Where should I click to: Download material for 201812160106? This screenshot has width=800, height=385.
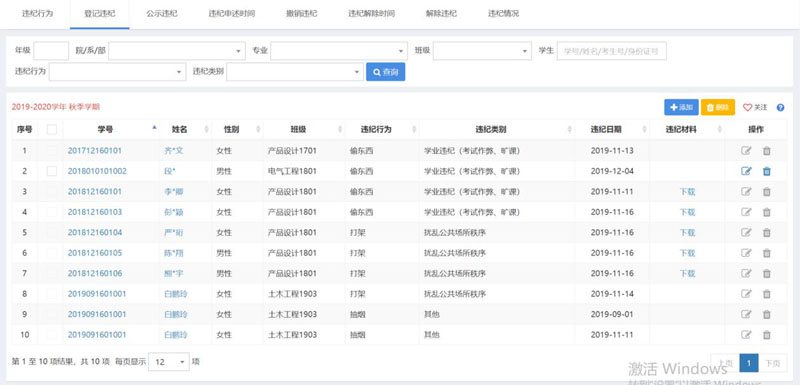click(687, 273)
